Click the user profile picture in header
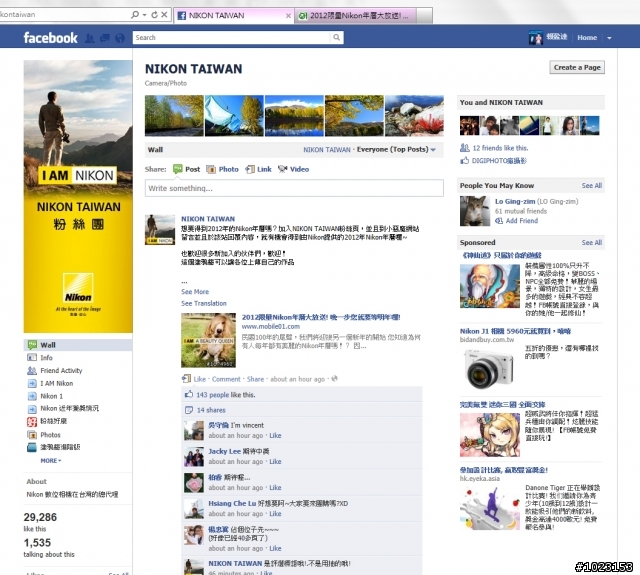Image resolution: width=640 pixels, height=575 pixels. pos(536,38)
